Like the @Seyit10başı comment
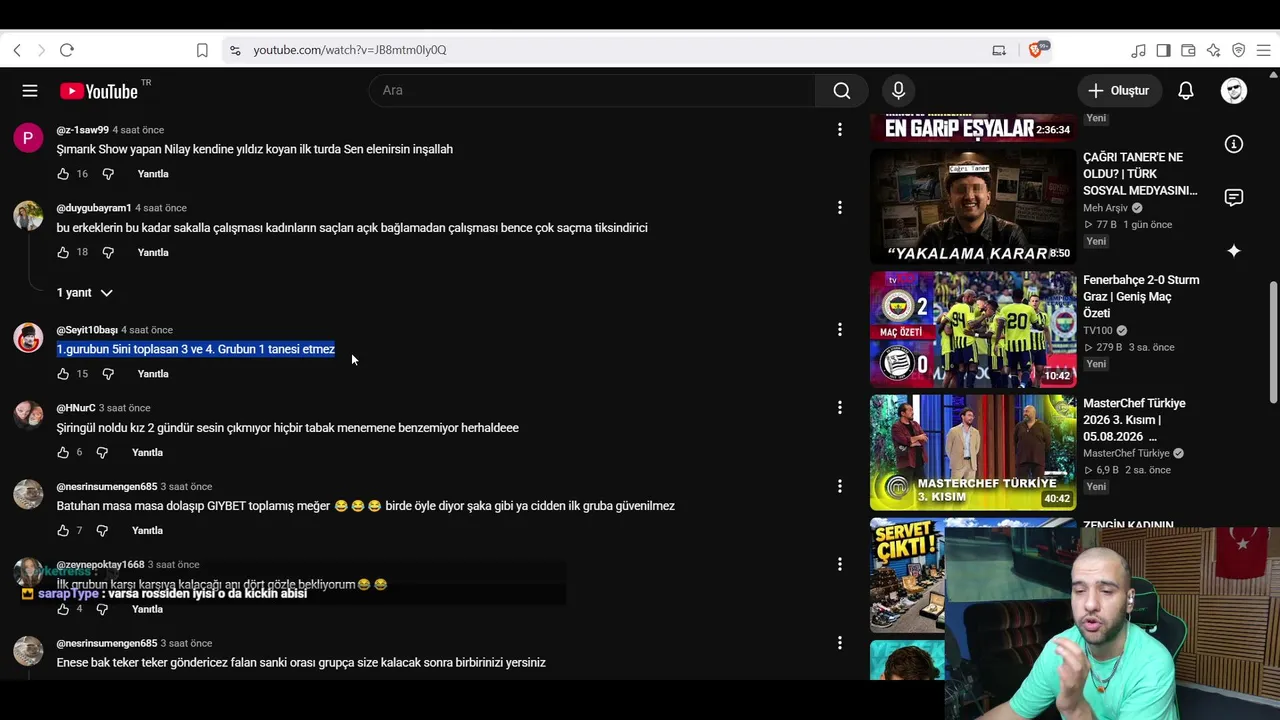This screenshot has height=720, width=1280. pyautogui.click(x=63, y=374)
